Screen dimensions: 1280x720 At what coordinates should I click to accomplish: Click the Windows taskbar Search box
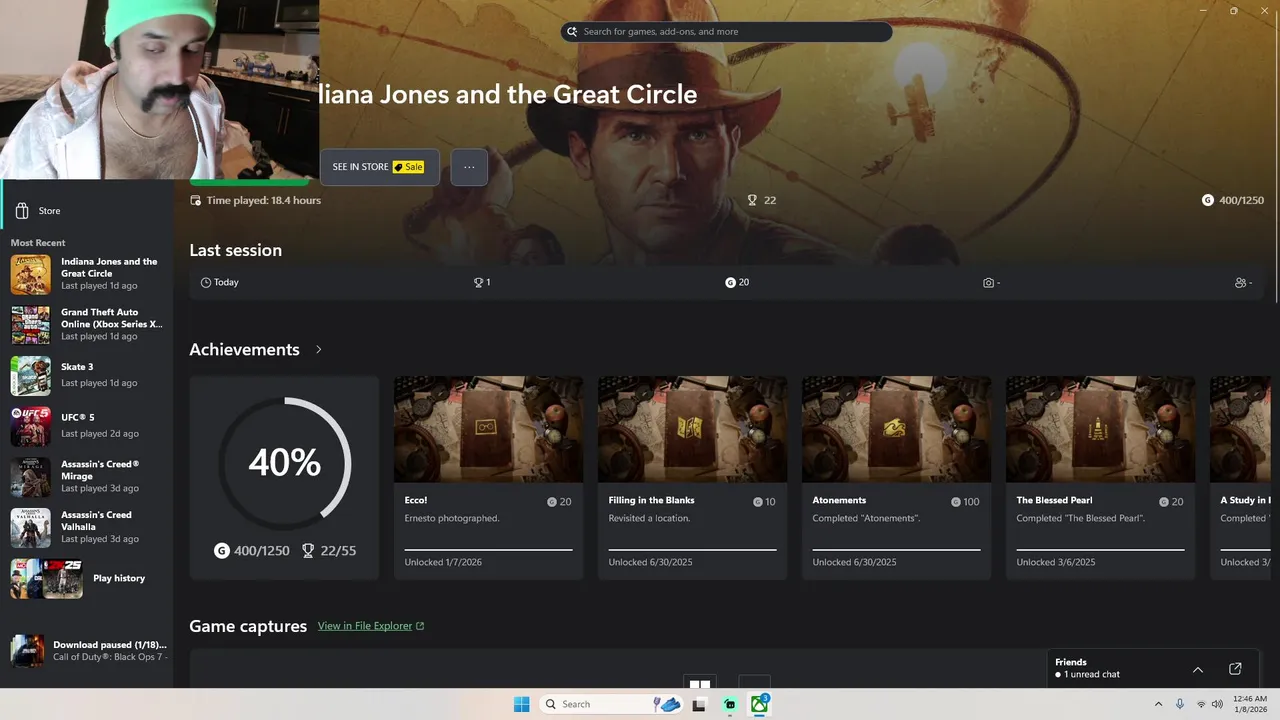click(x=611, y=704)
